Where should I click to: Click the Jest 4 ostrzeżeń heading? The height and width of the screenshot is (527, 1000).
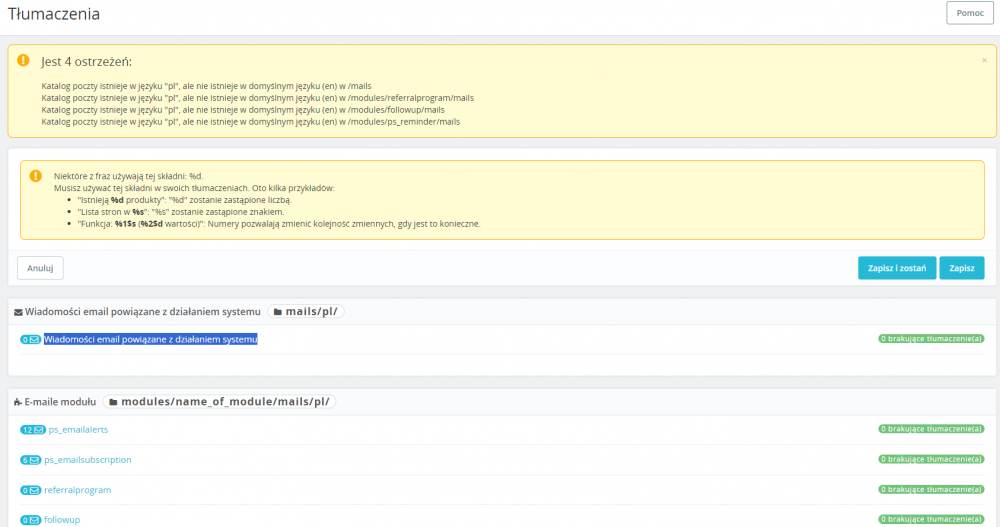point(87,62)
